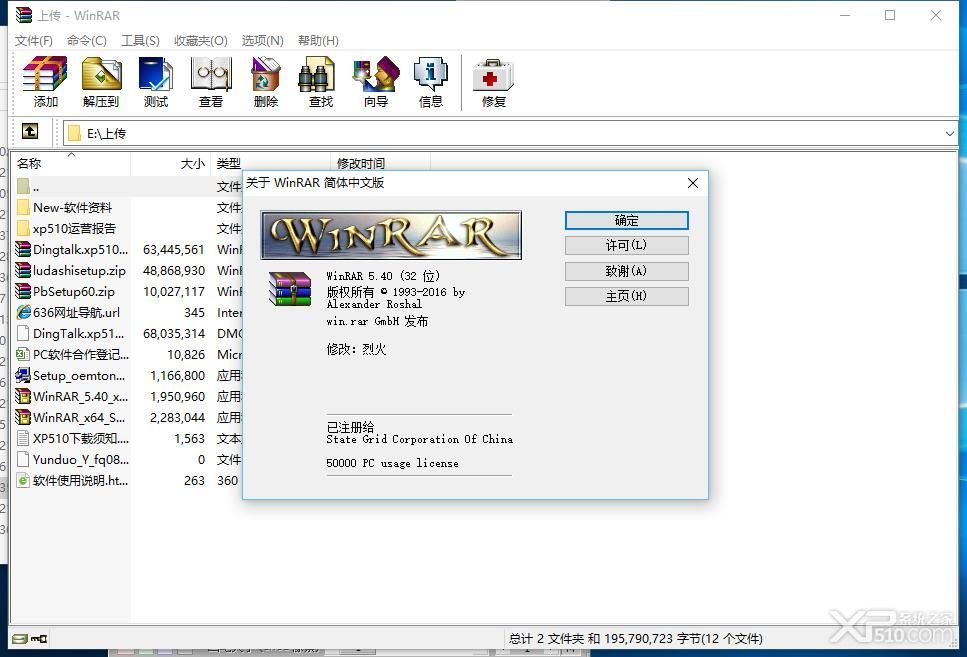Sort by the 大小 column header
The image size is (967, 657).
[170, 163]
